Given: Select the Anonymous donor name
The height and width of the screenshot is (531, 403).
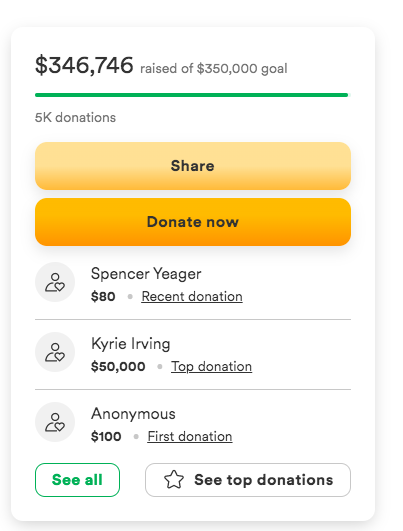Looking at the screenshot, I should 133,414.
